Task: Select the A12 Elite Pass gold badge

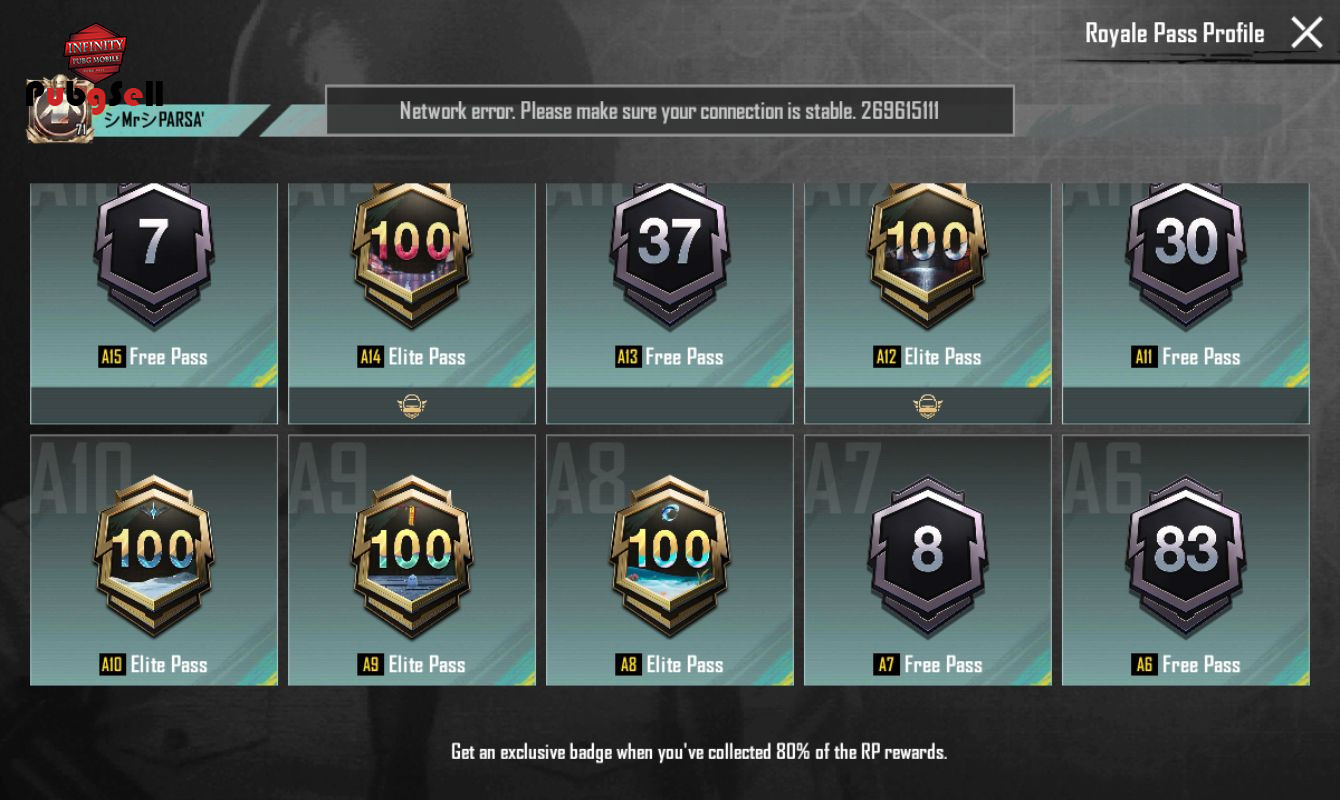Action: pyautogui.click(x=928, y=250)
